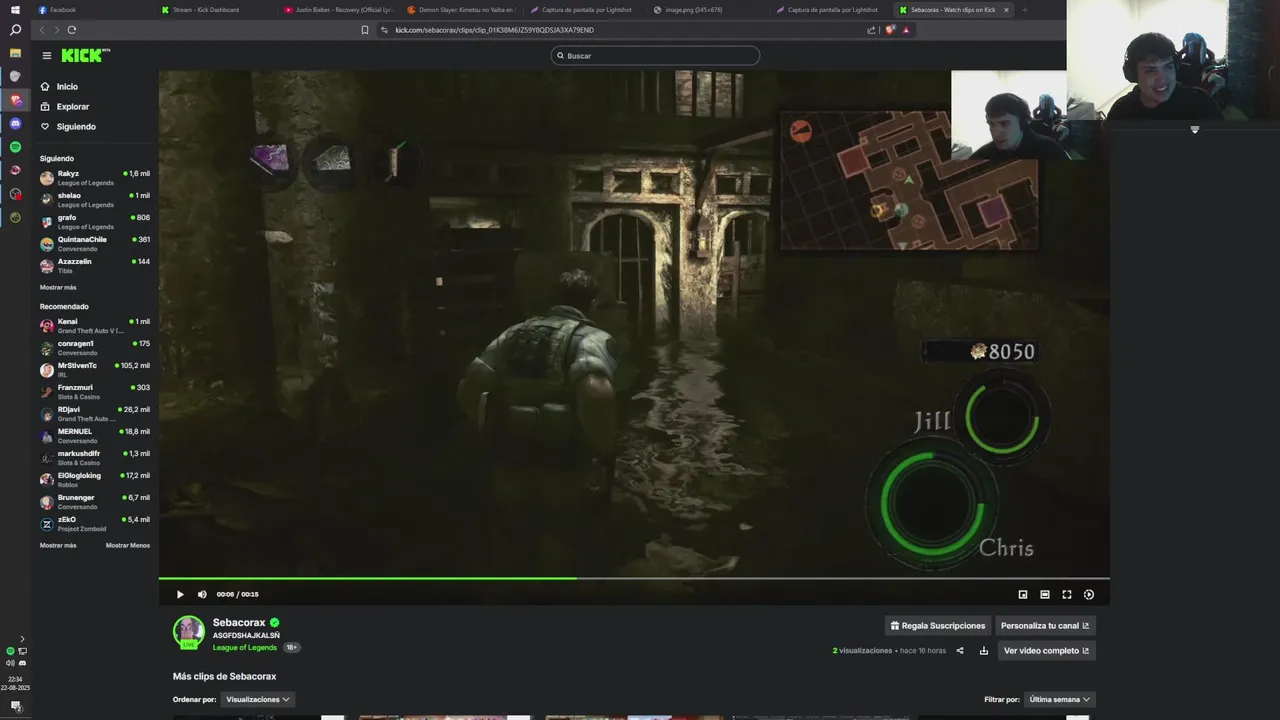This screenshot has width=1280, height=720.
Task: Go back with the browser back arrow
Action: pos(43,30)
